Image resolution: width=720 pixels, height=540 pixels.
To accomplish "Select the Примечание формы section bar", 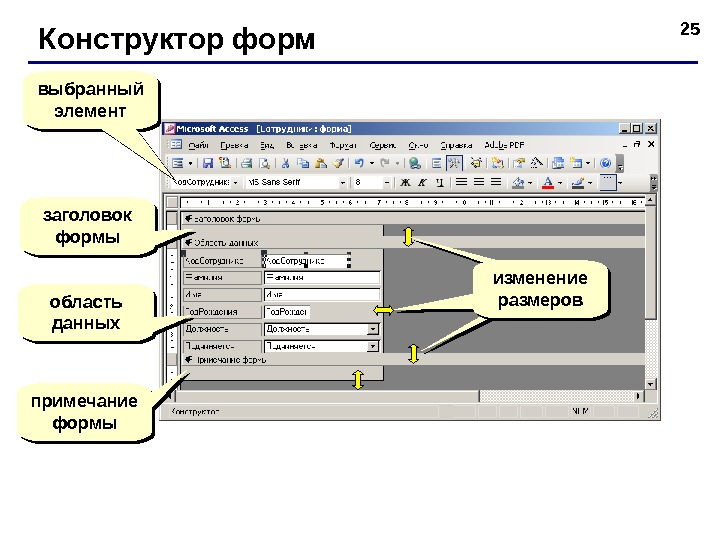I will 413,360.
